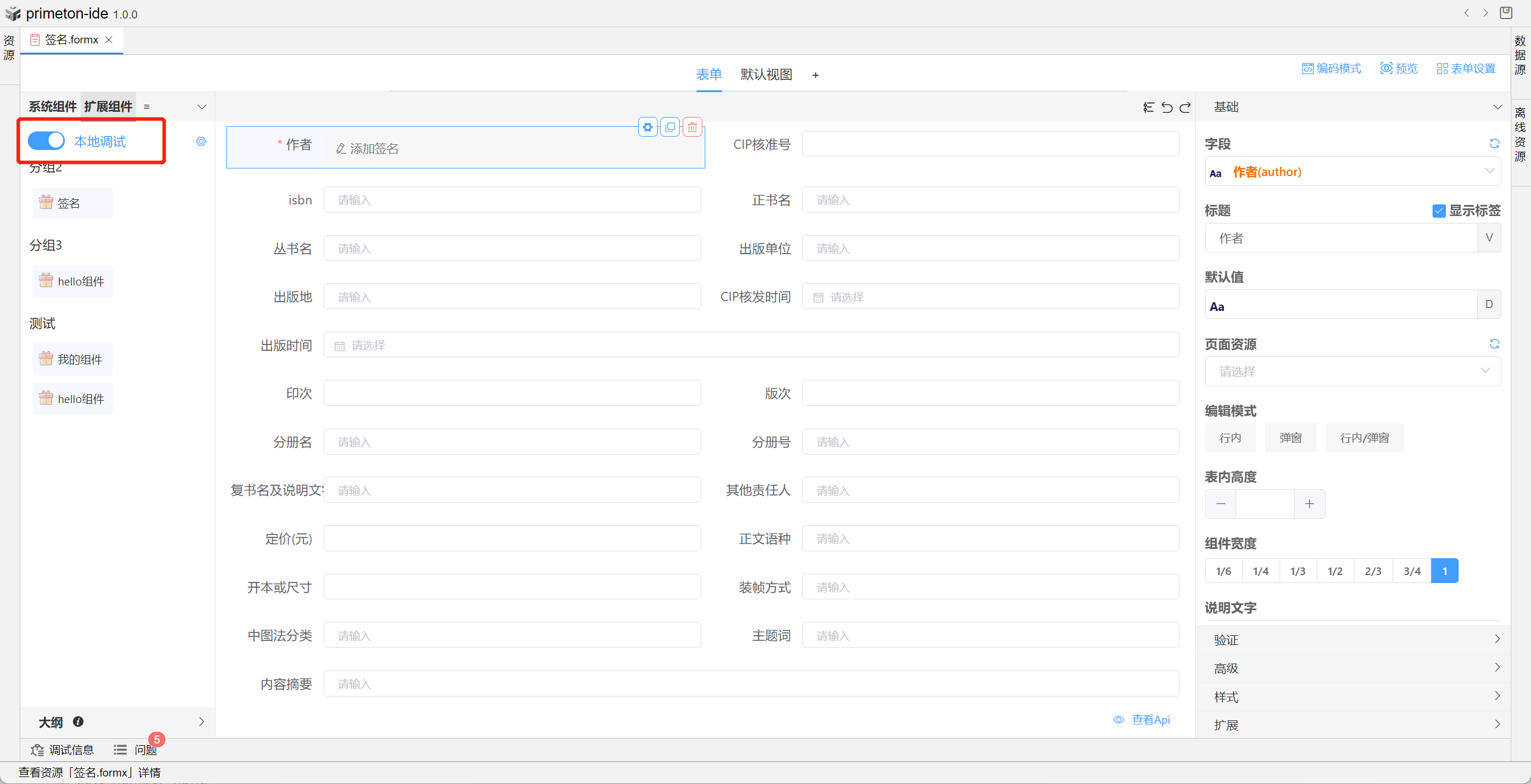Click the isbn input field
This screenshot has height=784, width=1531.
(512, 200)
